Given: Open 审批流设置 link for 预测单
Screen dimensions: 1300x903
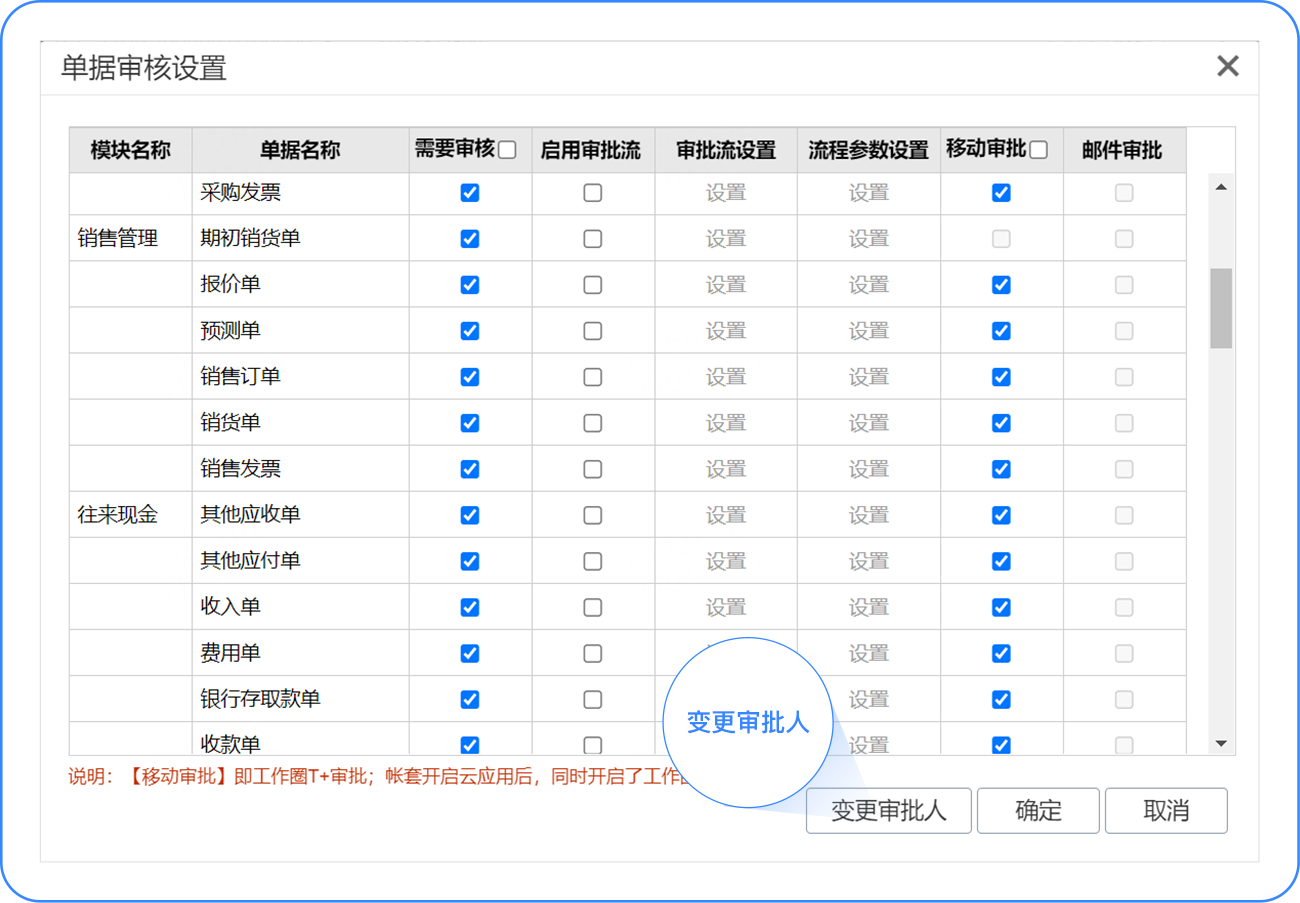Looking at the screenshot, I should pos(725,331).
